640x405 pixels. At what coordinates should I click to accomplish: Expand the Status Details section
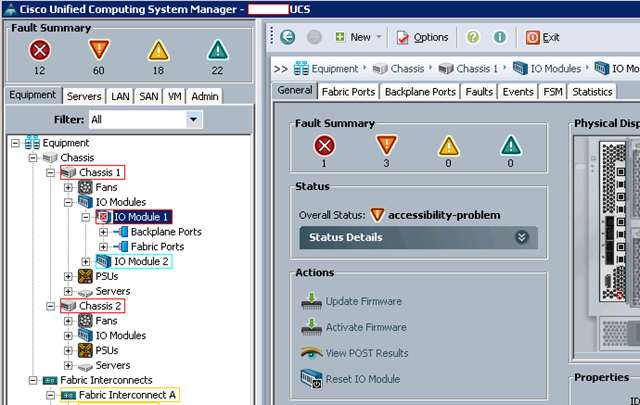418,237
